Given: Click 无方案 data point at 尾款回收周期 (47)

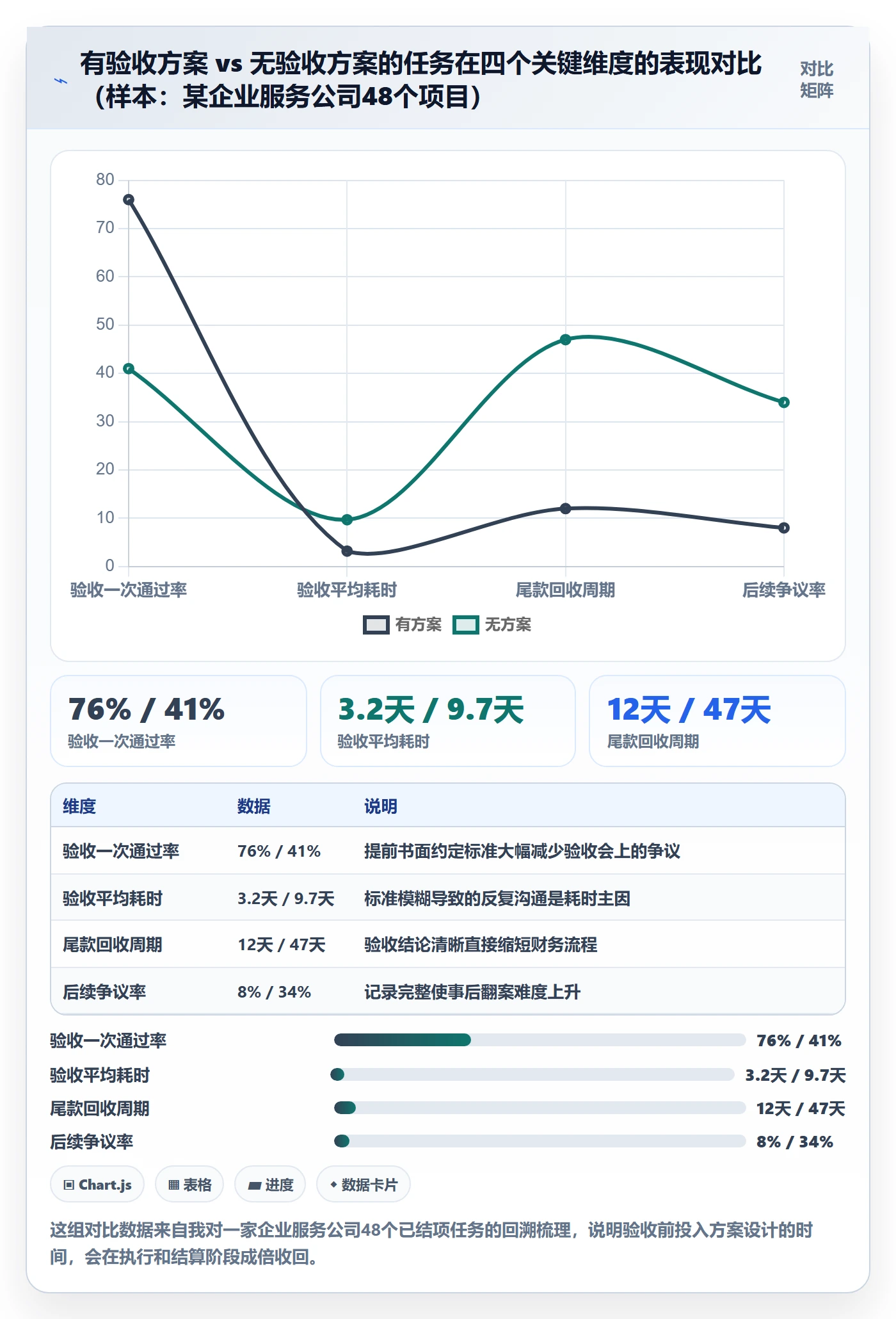Looking at the screenshot, I should pos(566,339).
